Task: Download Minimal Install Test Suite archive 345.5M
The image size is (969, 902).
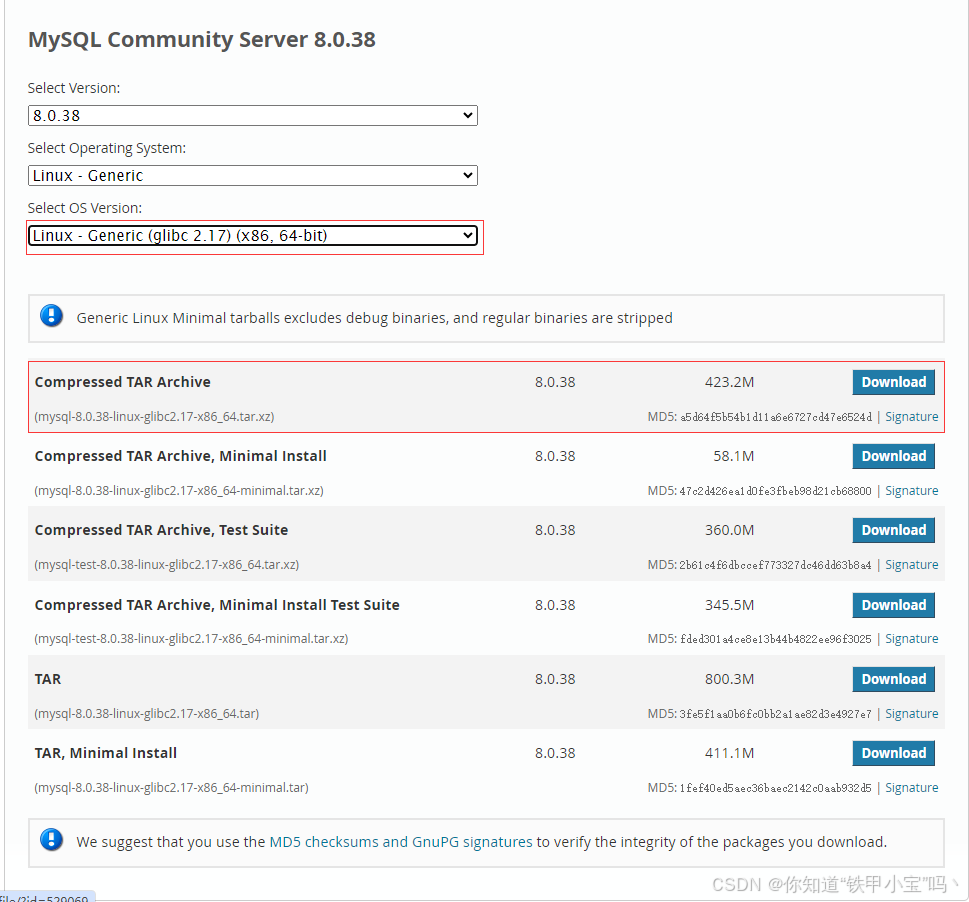Action: 893,605
